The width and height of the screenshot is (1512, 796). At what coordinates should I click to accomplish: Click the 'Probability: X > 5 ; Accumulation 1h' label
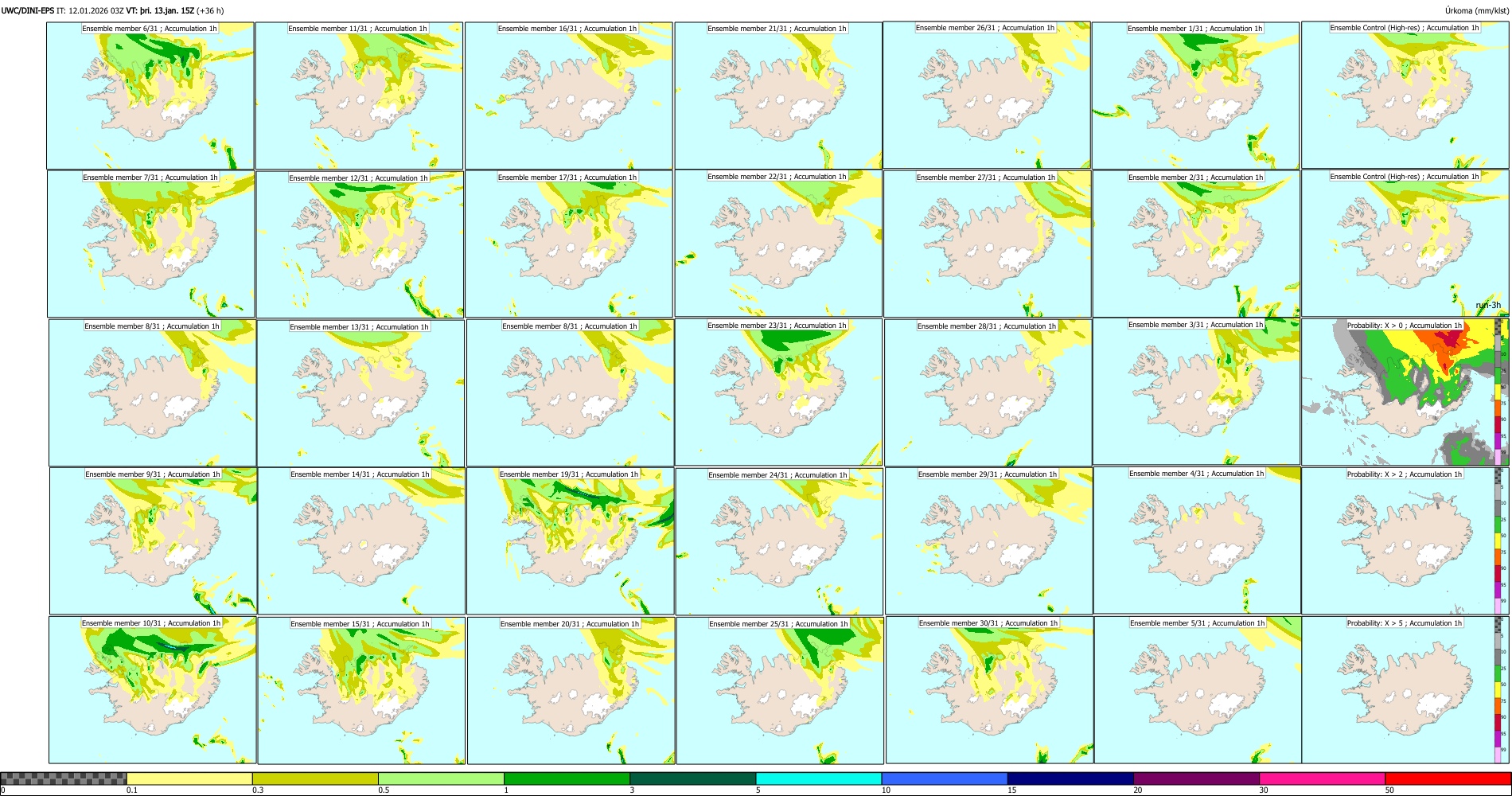(1405, 623)
